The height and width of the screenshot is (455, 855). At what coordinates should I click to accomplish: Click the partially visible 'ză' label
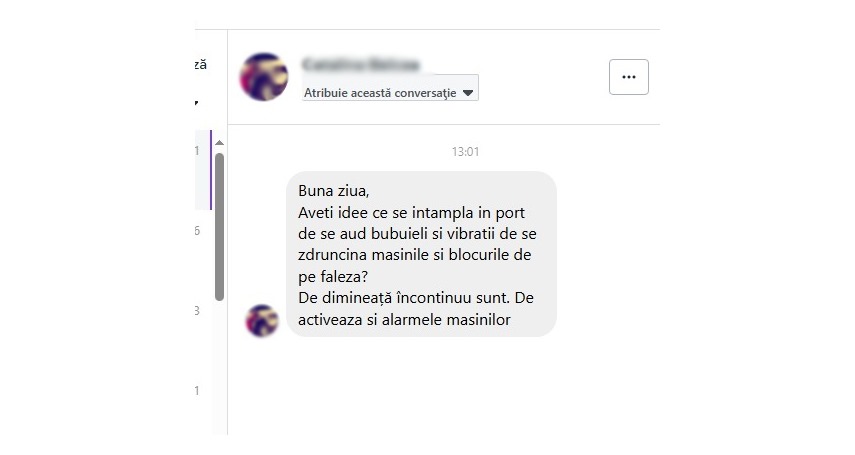pos(201,64)
